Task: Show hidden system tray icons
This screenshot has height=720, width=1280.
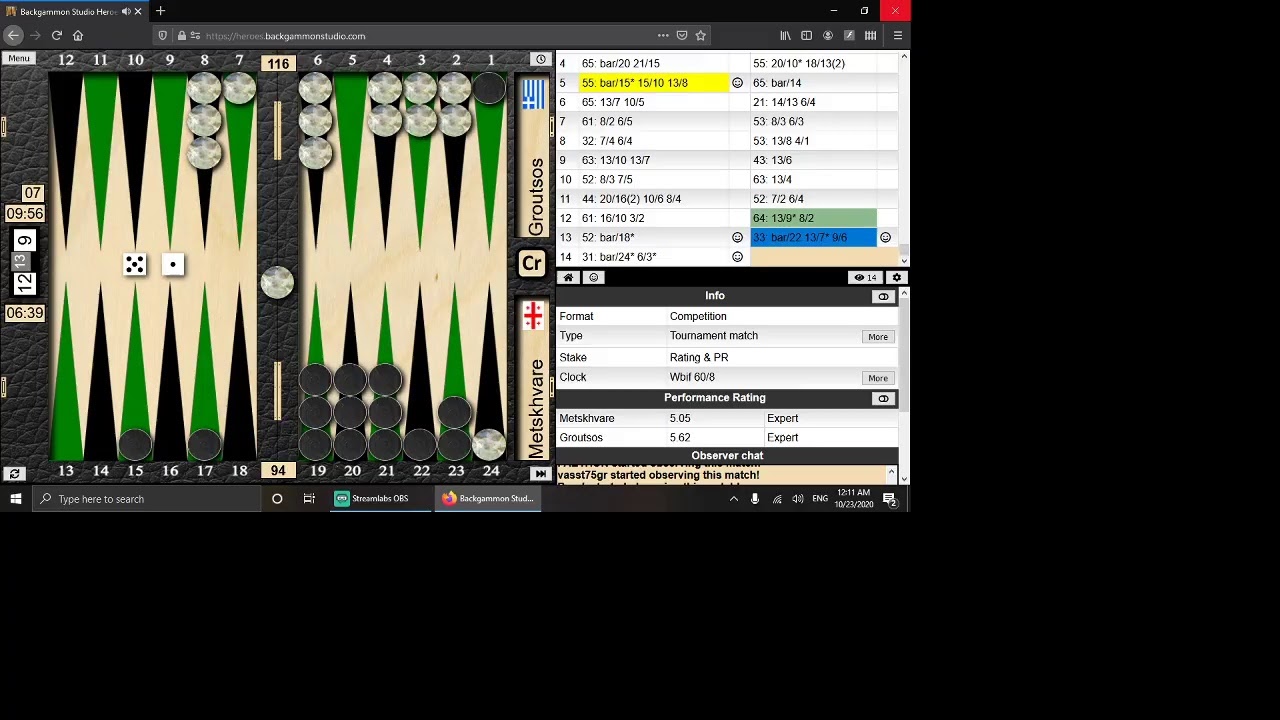Action: tap(733, 499)
